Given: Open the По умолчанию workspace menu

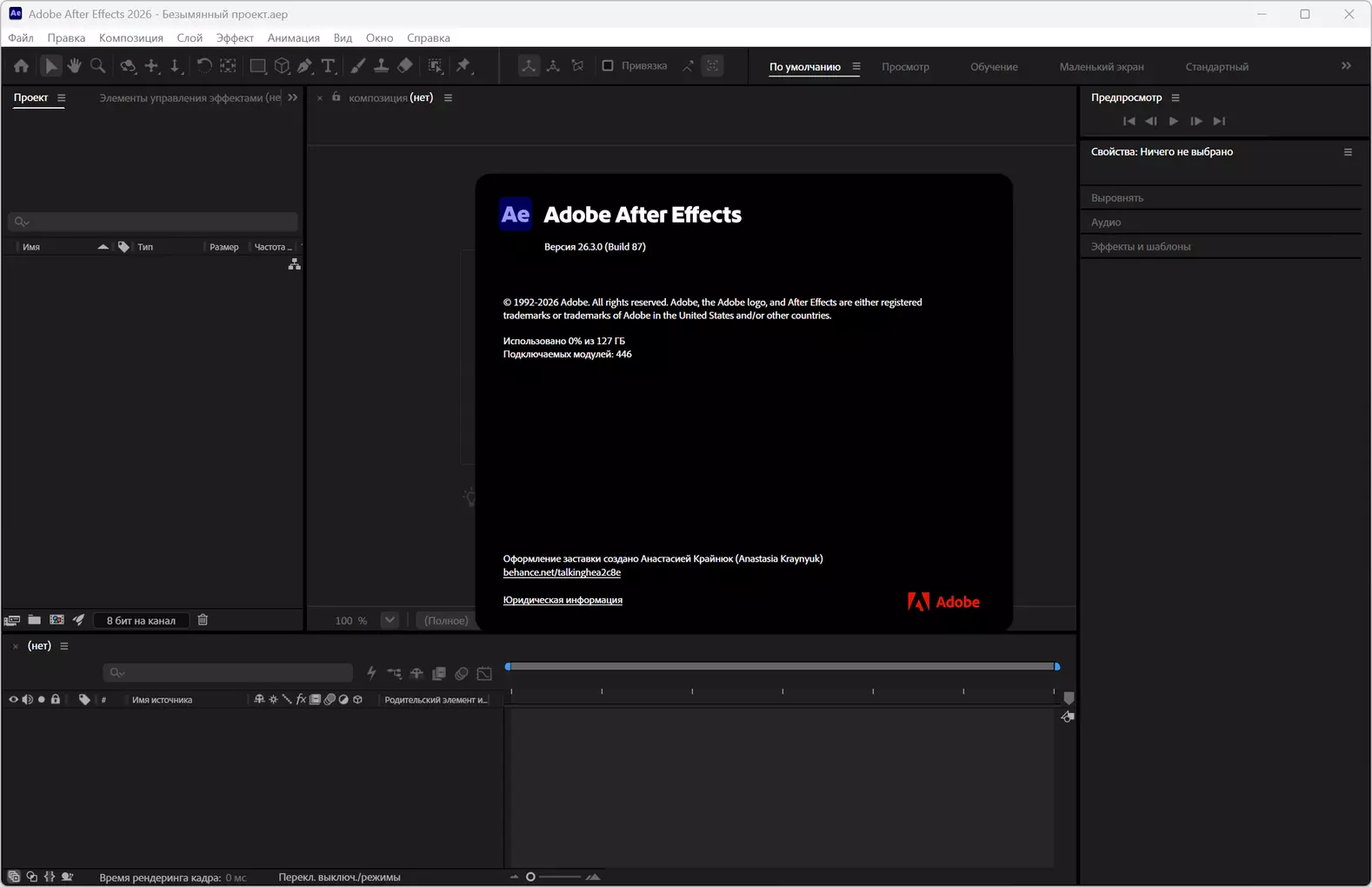Looking at the screenshot, I should [x=856, y=66].
